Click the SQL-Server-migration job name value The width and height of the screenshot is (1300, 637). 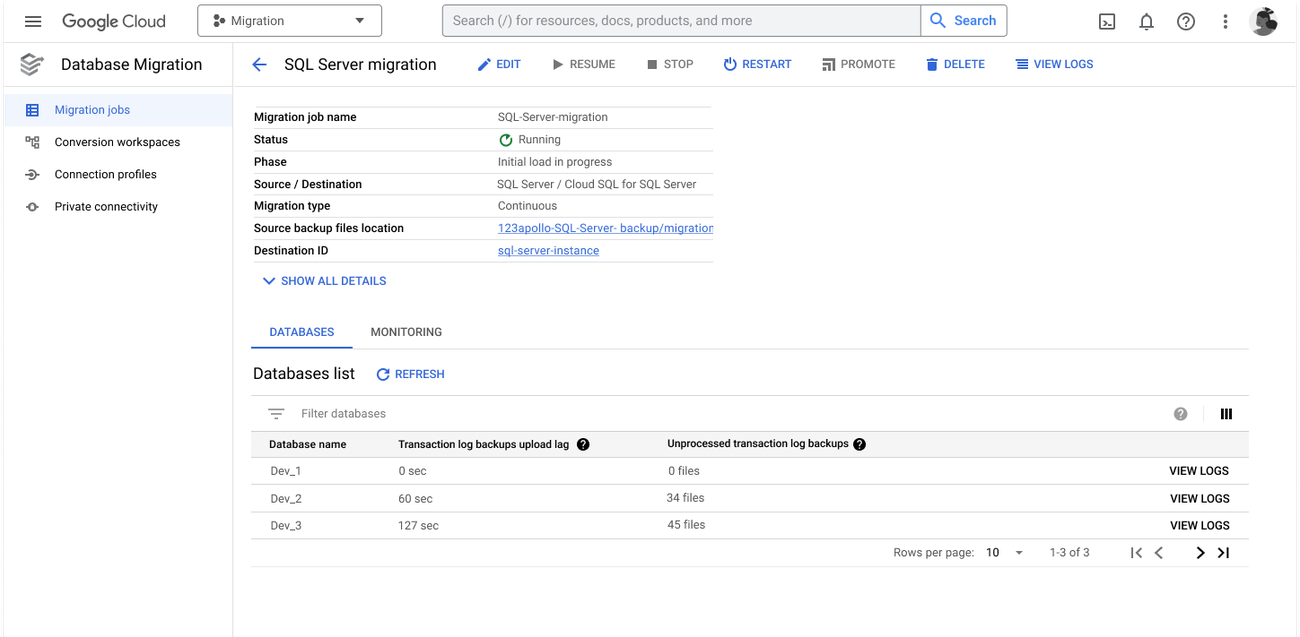point(553,117)
